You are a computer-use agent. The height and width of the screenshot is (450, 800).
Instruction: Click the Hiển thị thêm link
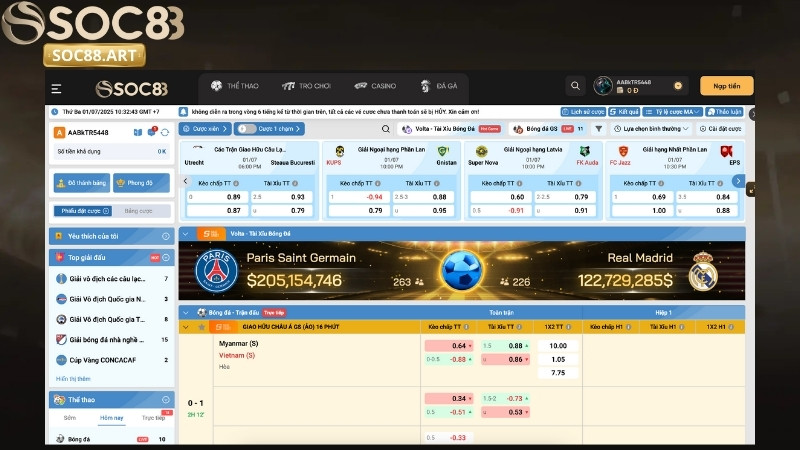73,379
